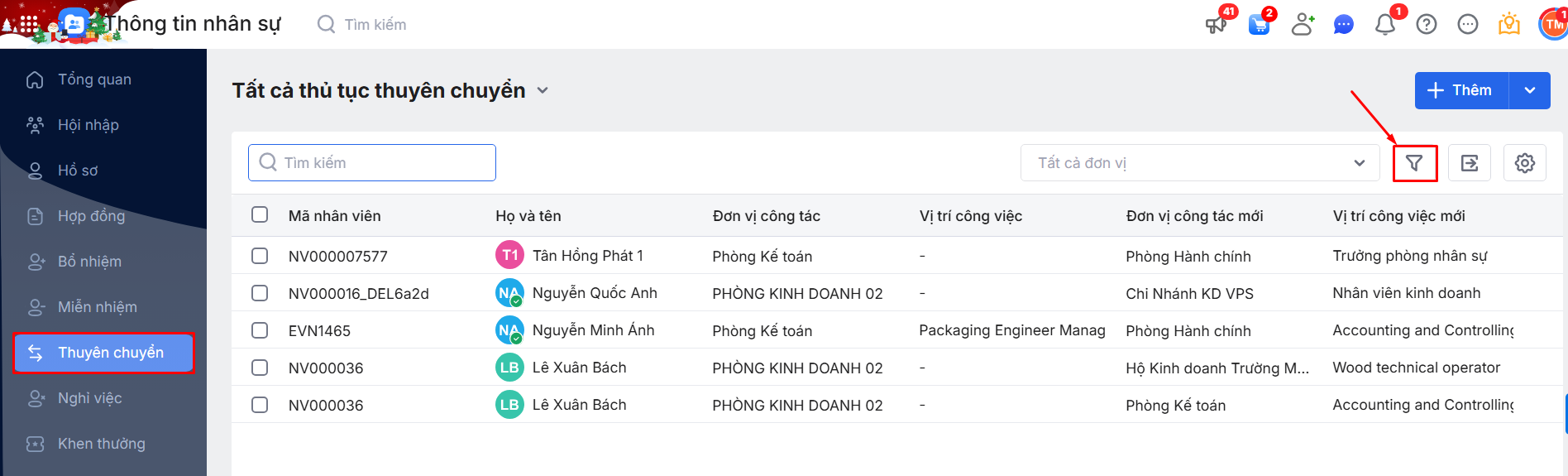
Task: Select checkbox for employee EVN1465
Action: coord(260,330)
